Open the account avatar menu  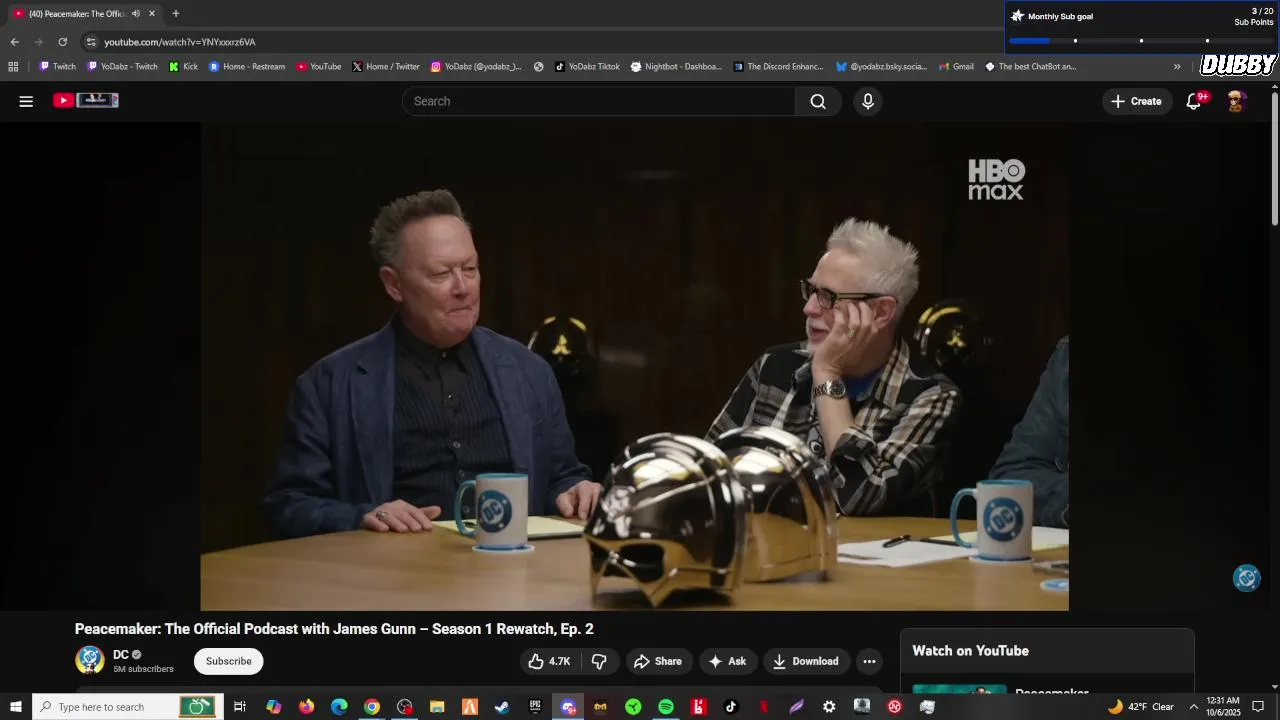click(1236, 101)
